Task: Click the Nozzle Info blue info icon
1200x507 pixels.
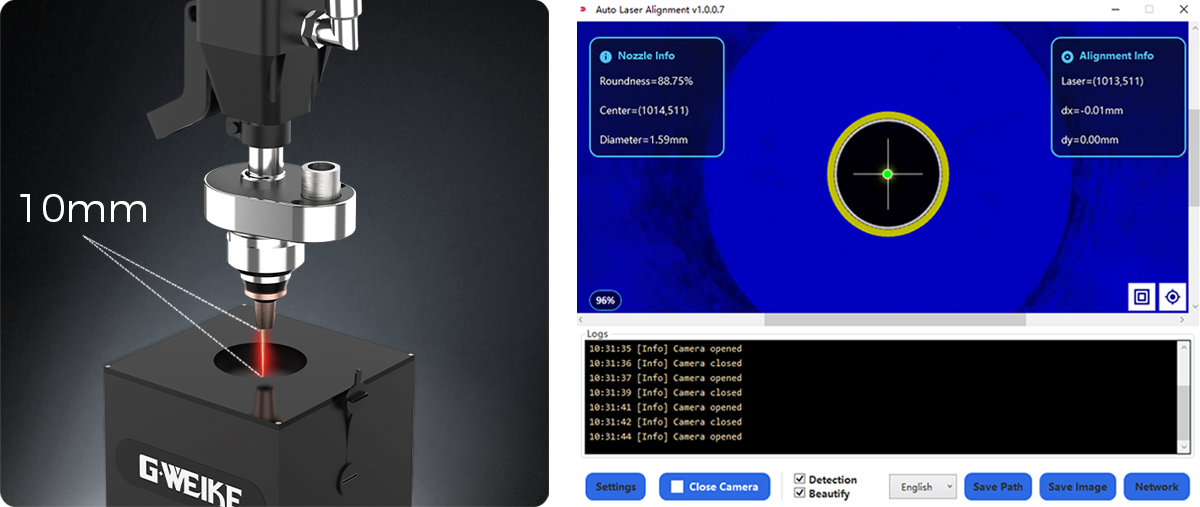Action: click(605, 57)
